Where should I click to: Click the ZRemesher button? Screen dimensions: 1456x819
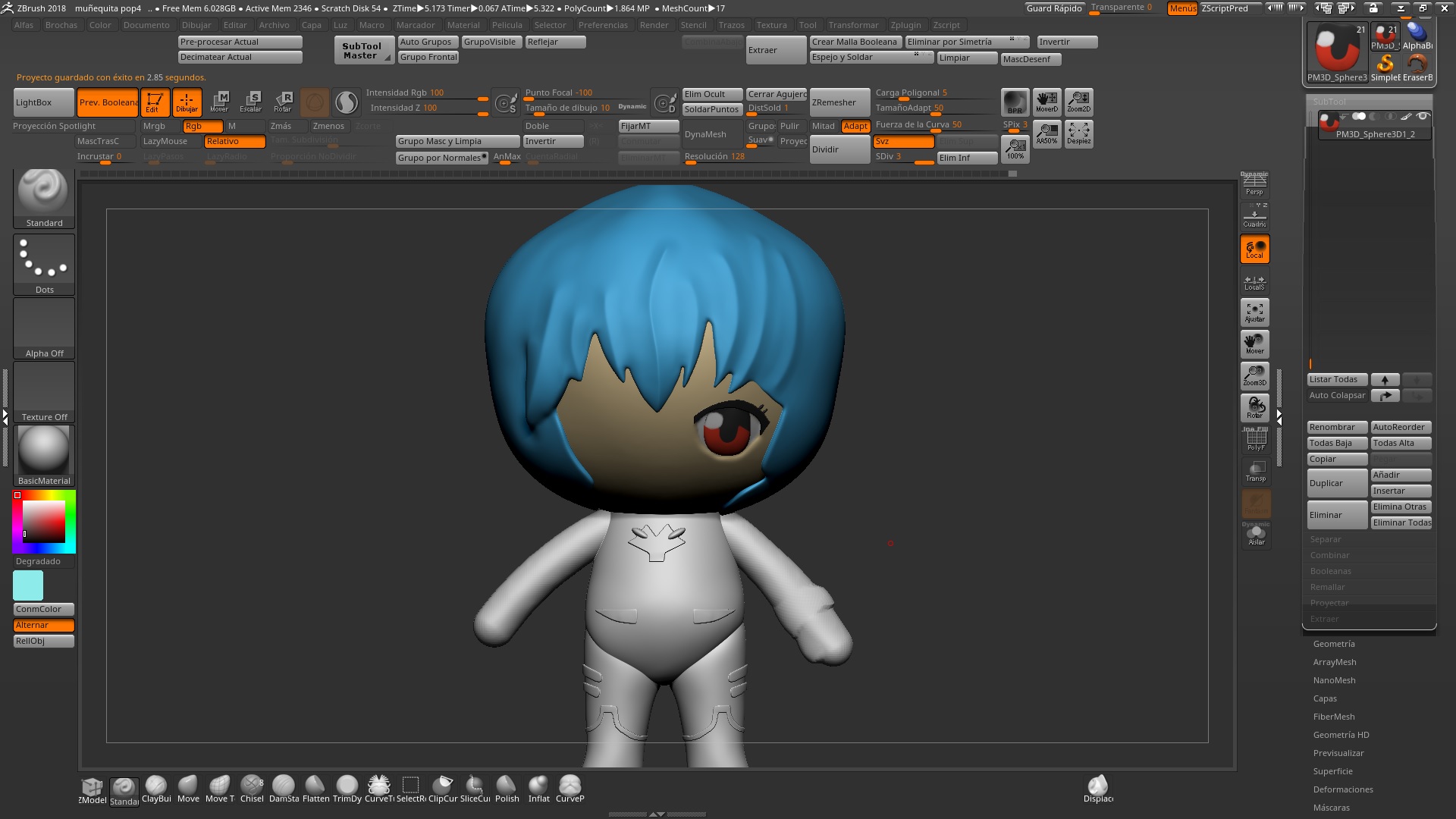pyautogui.click(x=839, y=102)
